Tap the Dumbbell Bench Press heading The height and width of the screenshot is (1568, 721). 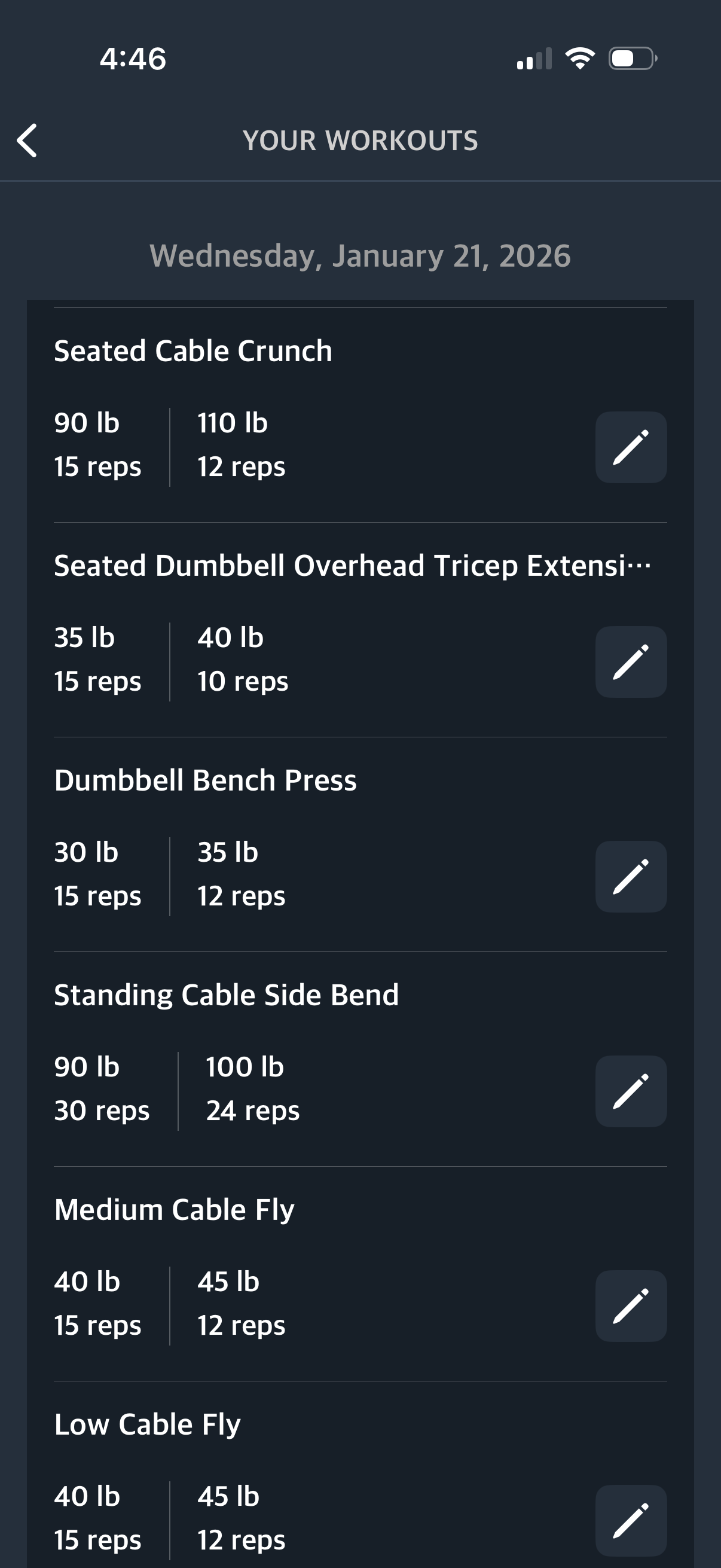point(205,780)
